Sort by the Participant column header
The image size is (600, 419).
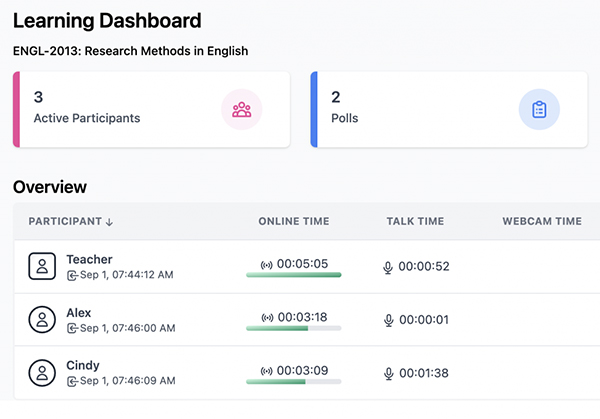70,221
